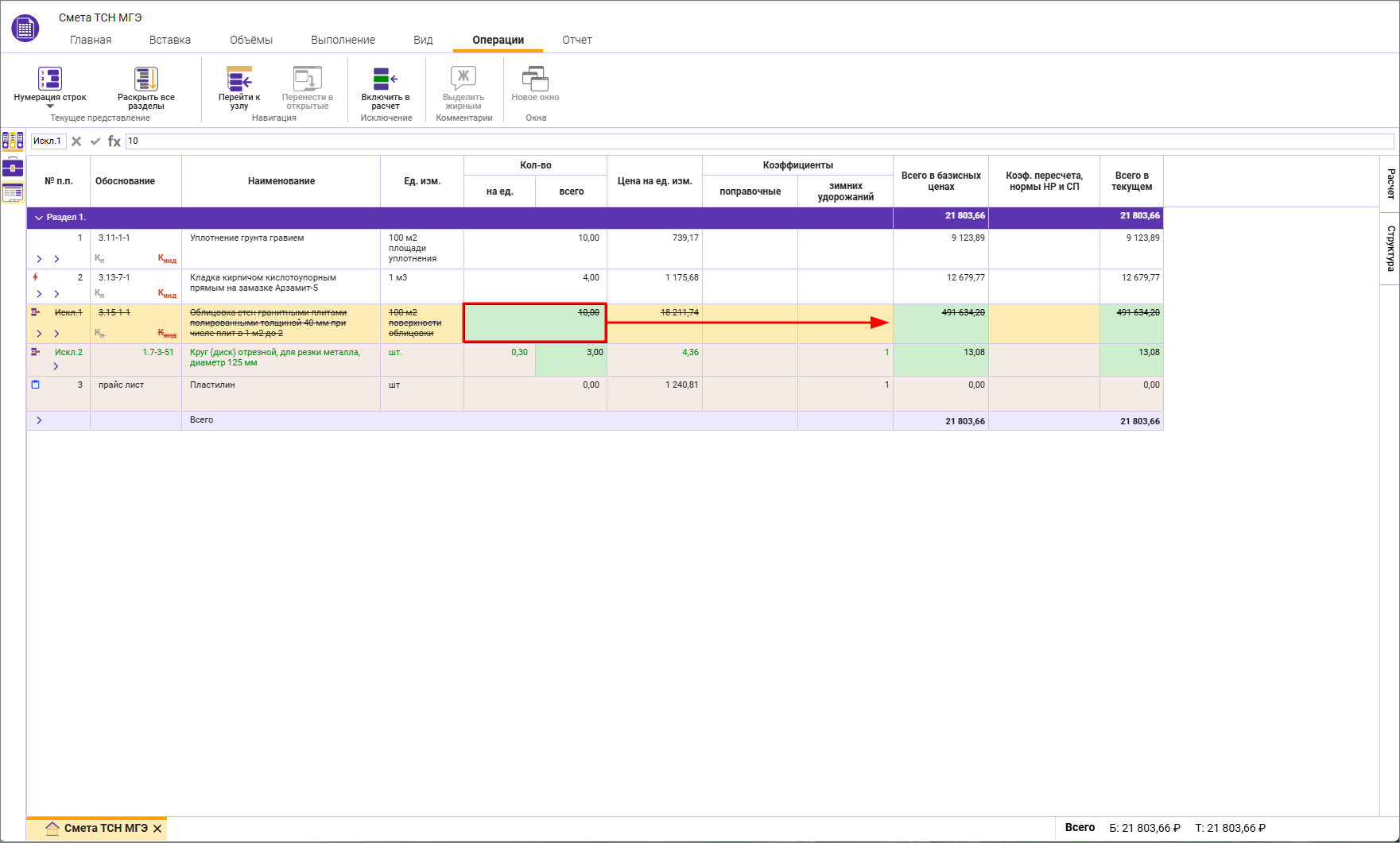Viewport: 1400px width, 843px height.
Task: Toggle the table view icon in left sidebar
Action: coord(13,192)
